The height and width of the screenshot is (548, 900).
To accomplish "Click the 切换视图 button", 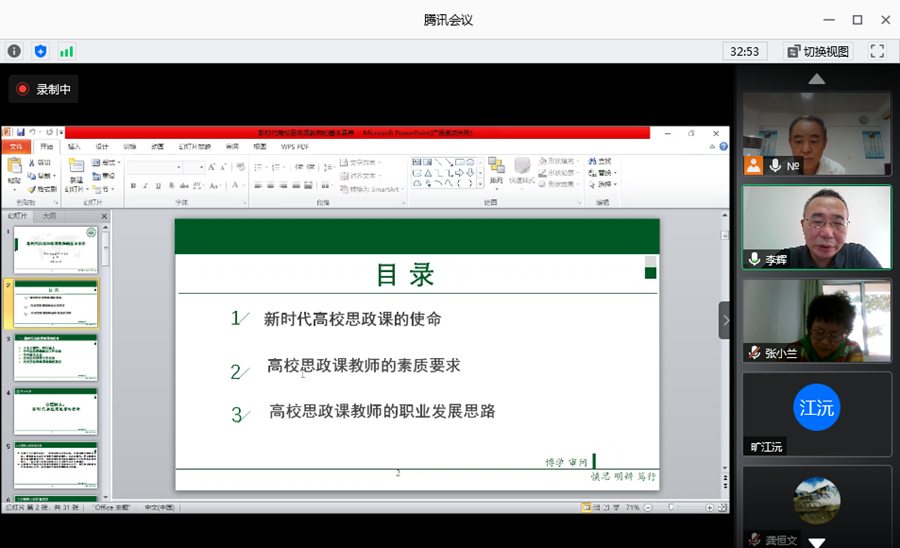I will [817, 51].
